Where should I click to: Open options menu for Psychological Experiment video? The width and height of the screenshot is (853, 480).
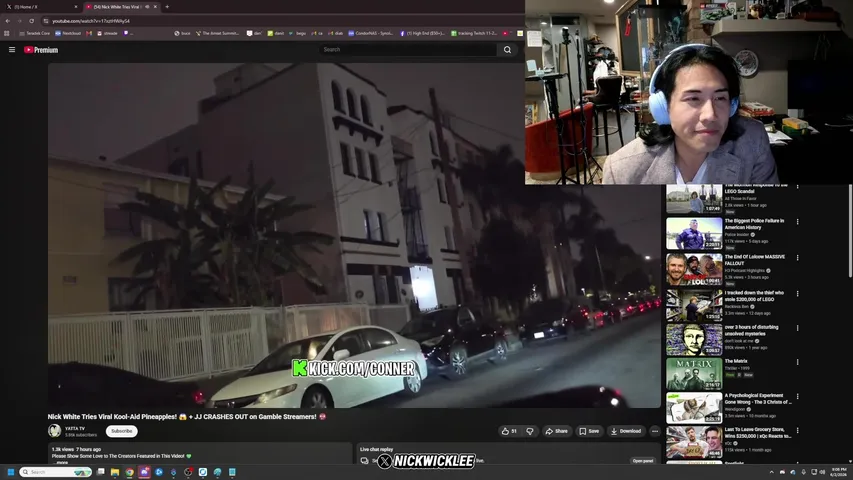click(x=798, y=397)
